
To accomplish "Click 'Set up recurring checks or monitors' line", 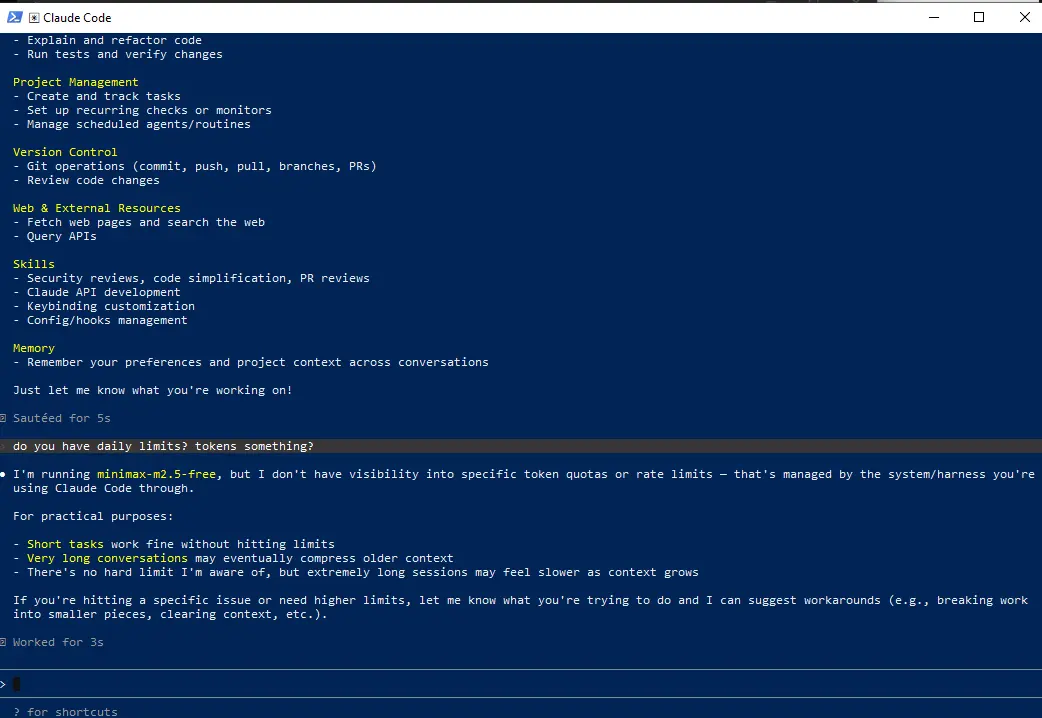I will [142, 110].
